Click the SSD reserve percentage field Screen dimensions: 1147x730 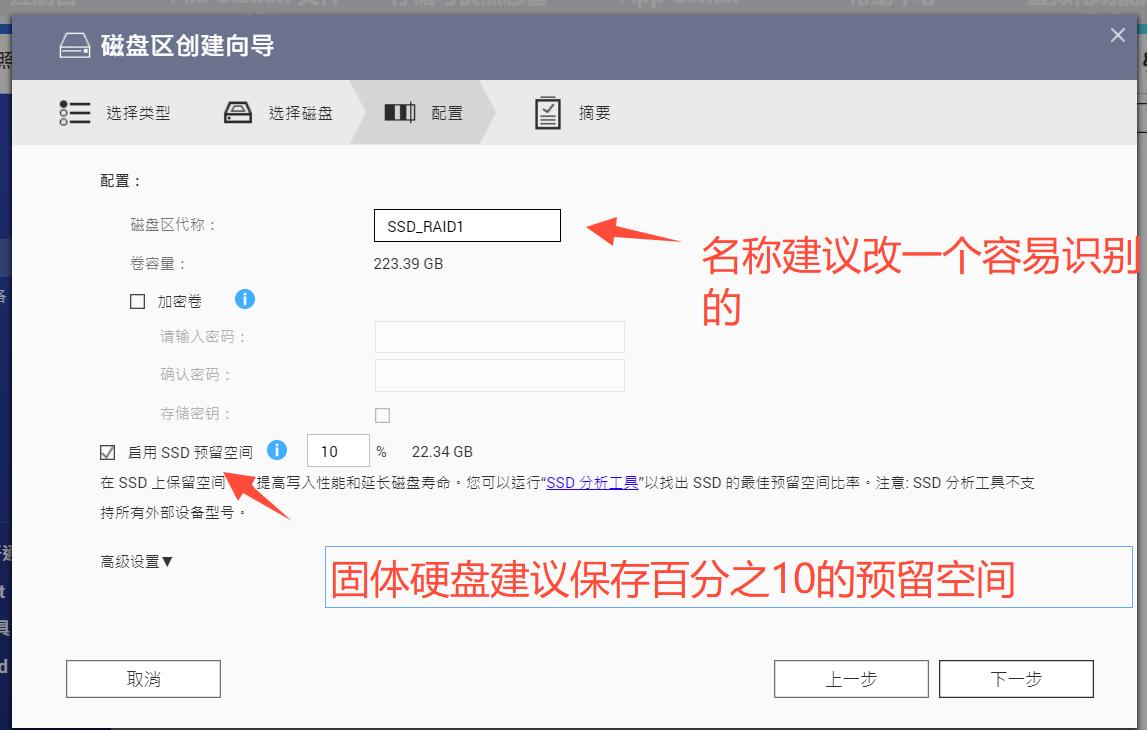[x=337, y=451]
